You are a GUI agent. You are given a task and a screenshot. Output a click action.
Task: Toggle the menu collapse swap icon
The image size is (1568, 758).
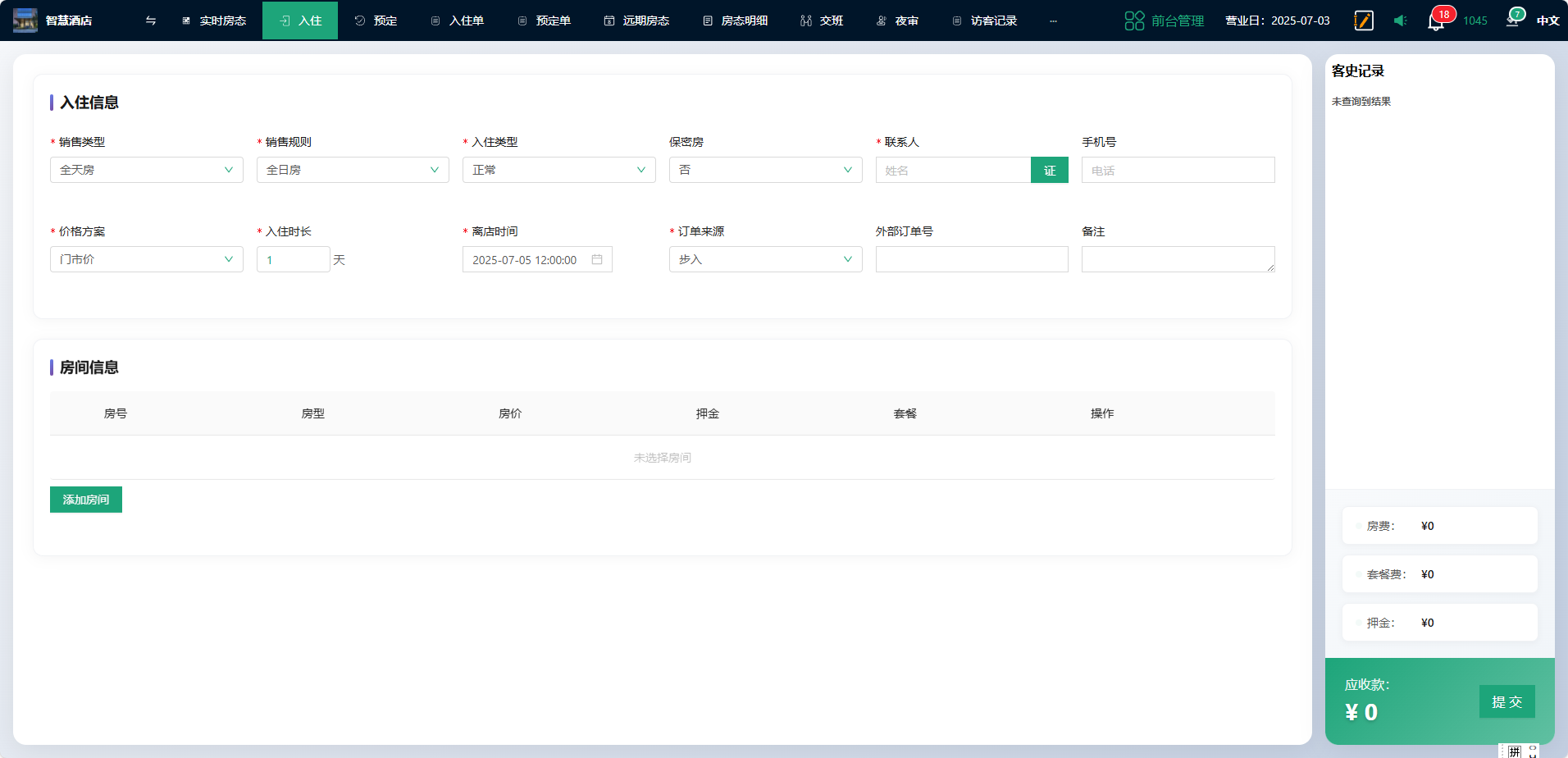point(151,21)
